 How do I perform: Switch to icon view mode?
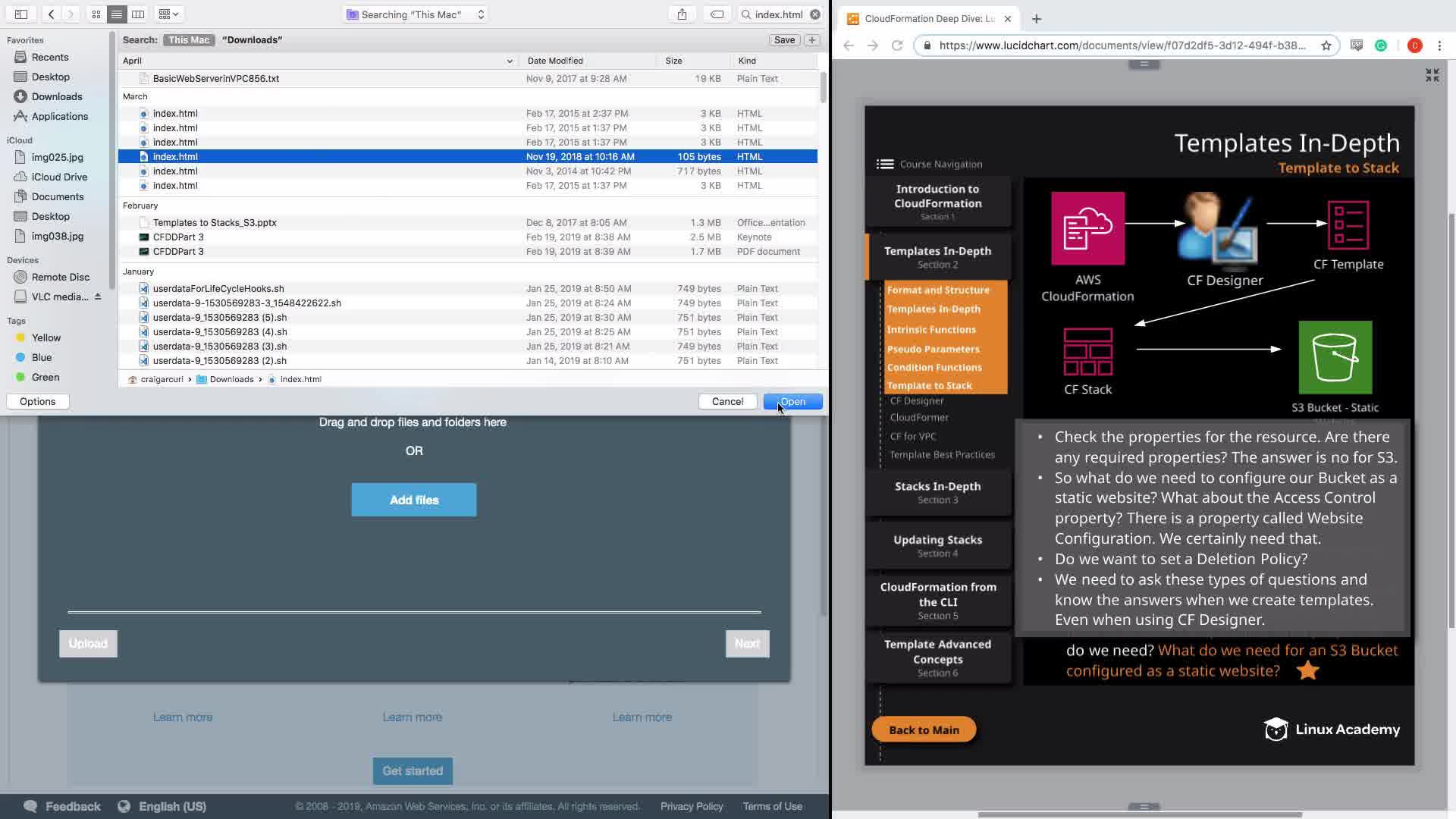[x=96, y=14]
